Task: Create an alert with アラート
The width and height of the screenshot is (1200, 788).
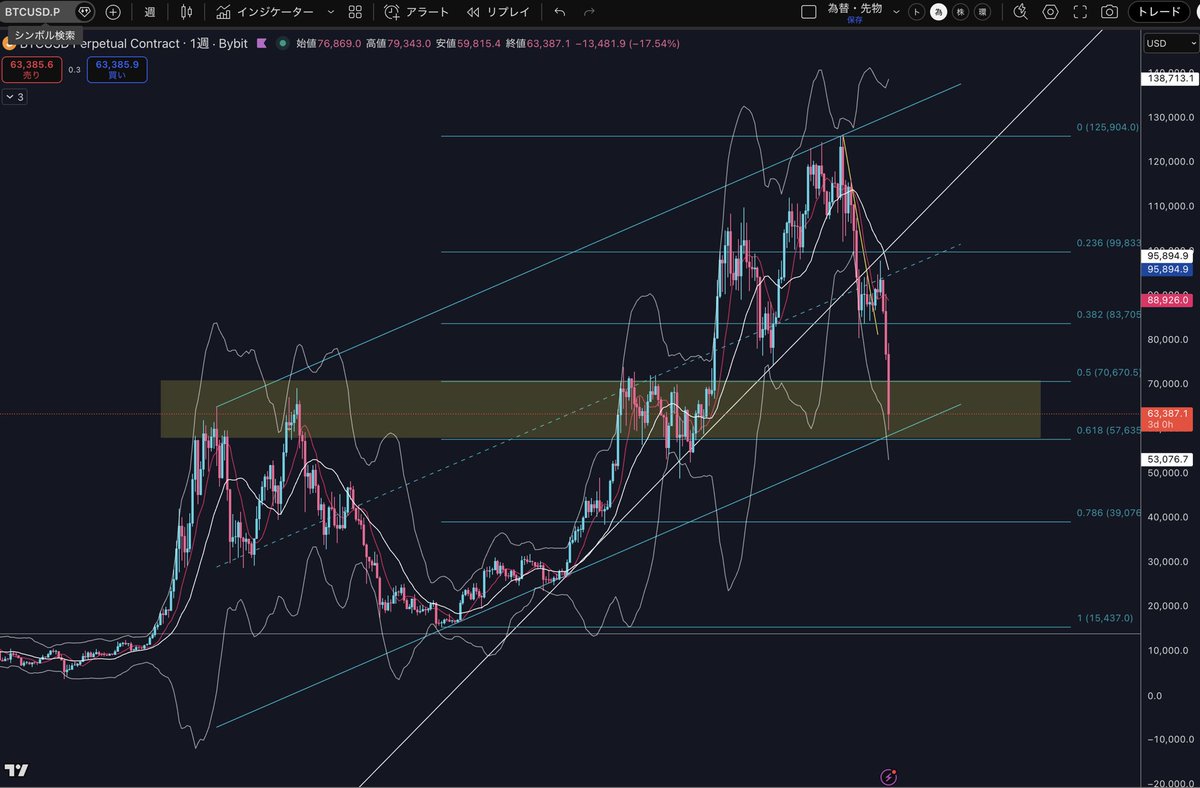Action: [x=417, y=12]
